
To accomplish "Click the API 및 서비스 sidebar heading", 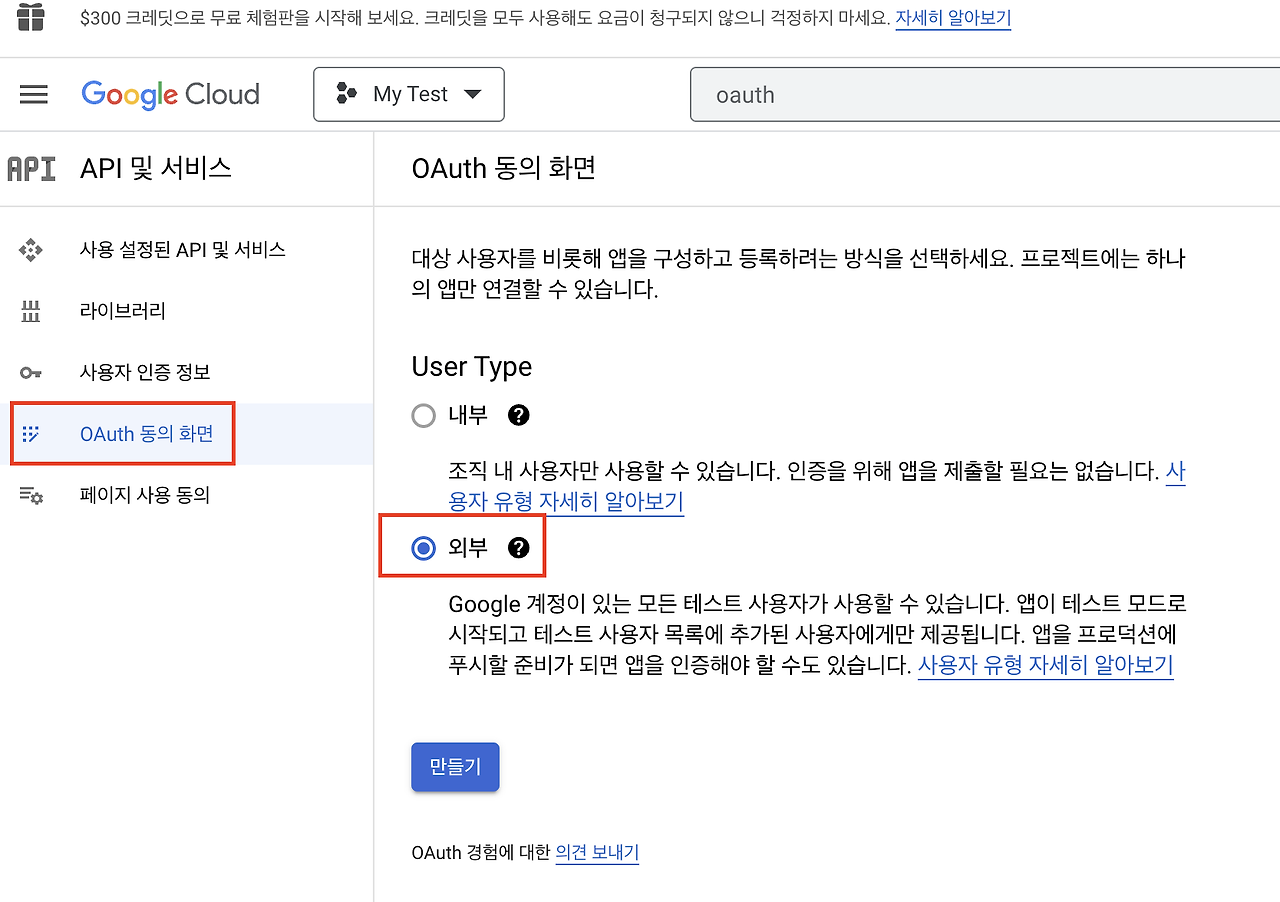I will pos(156,168).
